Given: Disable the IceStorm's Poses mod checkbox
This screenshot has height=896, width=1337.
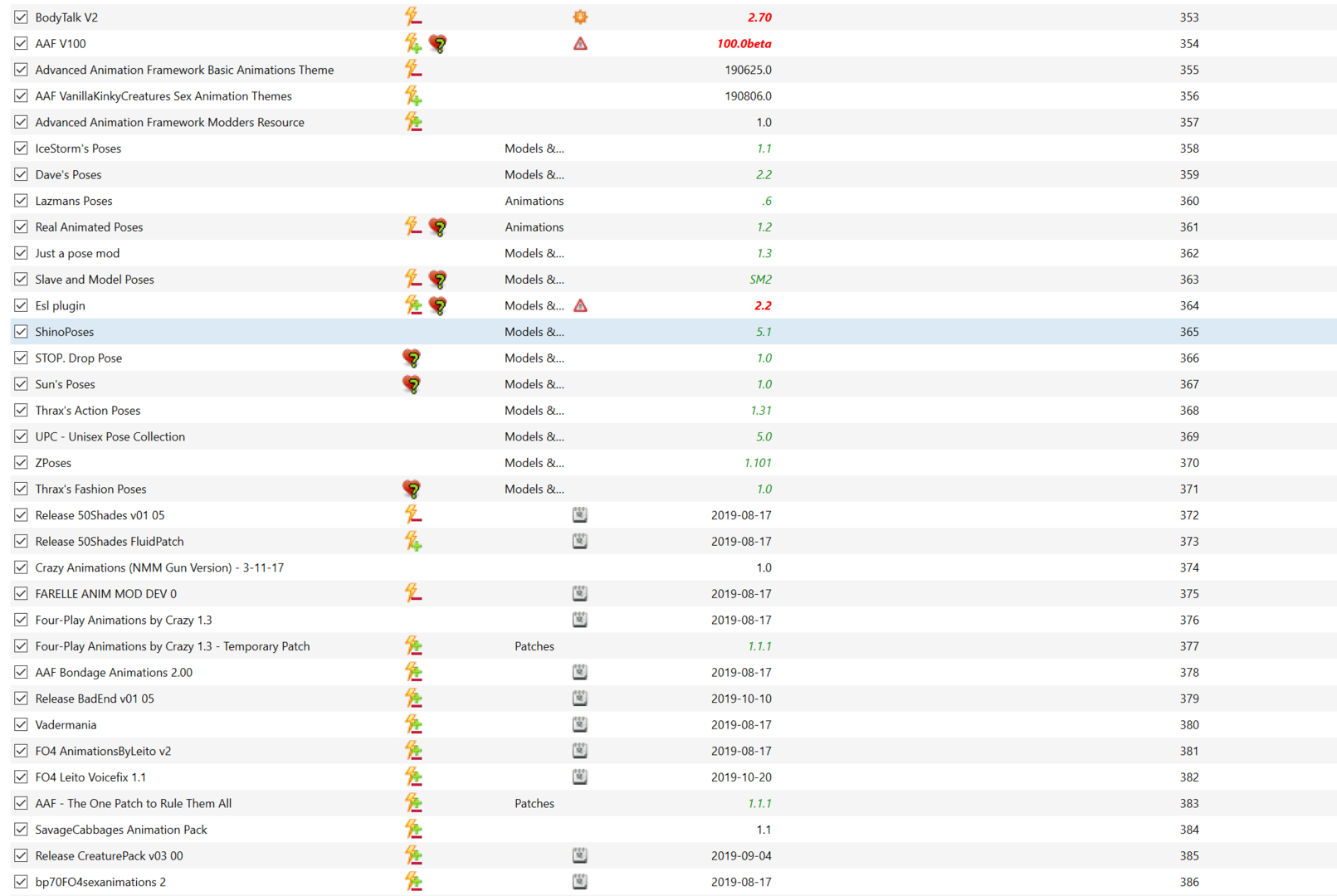Looking at the screenshot, I should 21,148.
